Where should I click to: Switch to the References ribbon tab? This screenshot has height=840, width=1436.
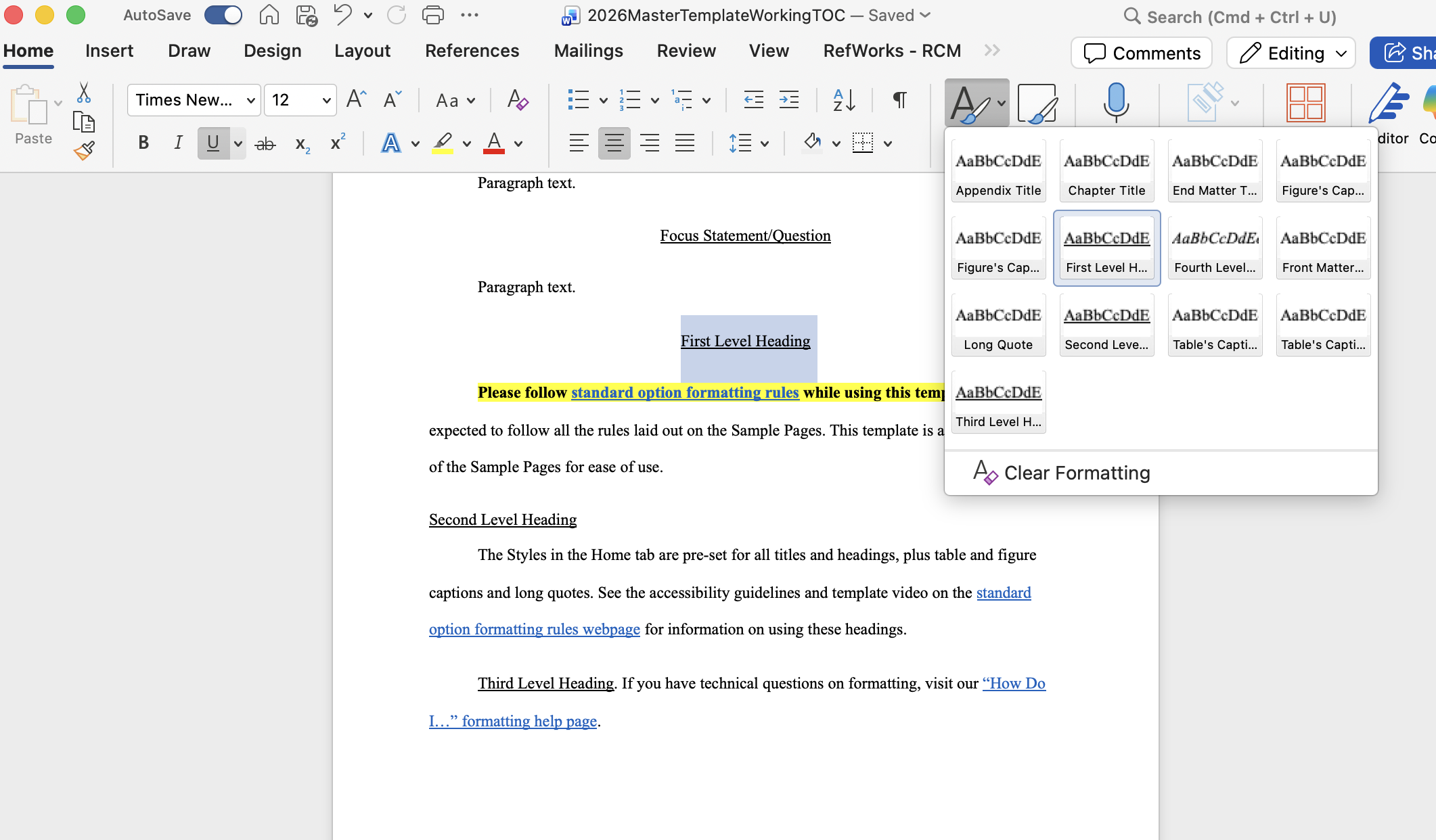tap(472, 50)
